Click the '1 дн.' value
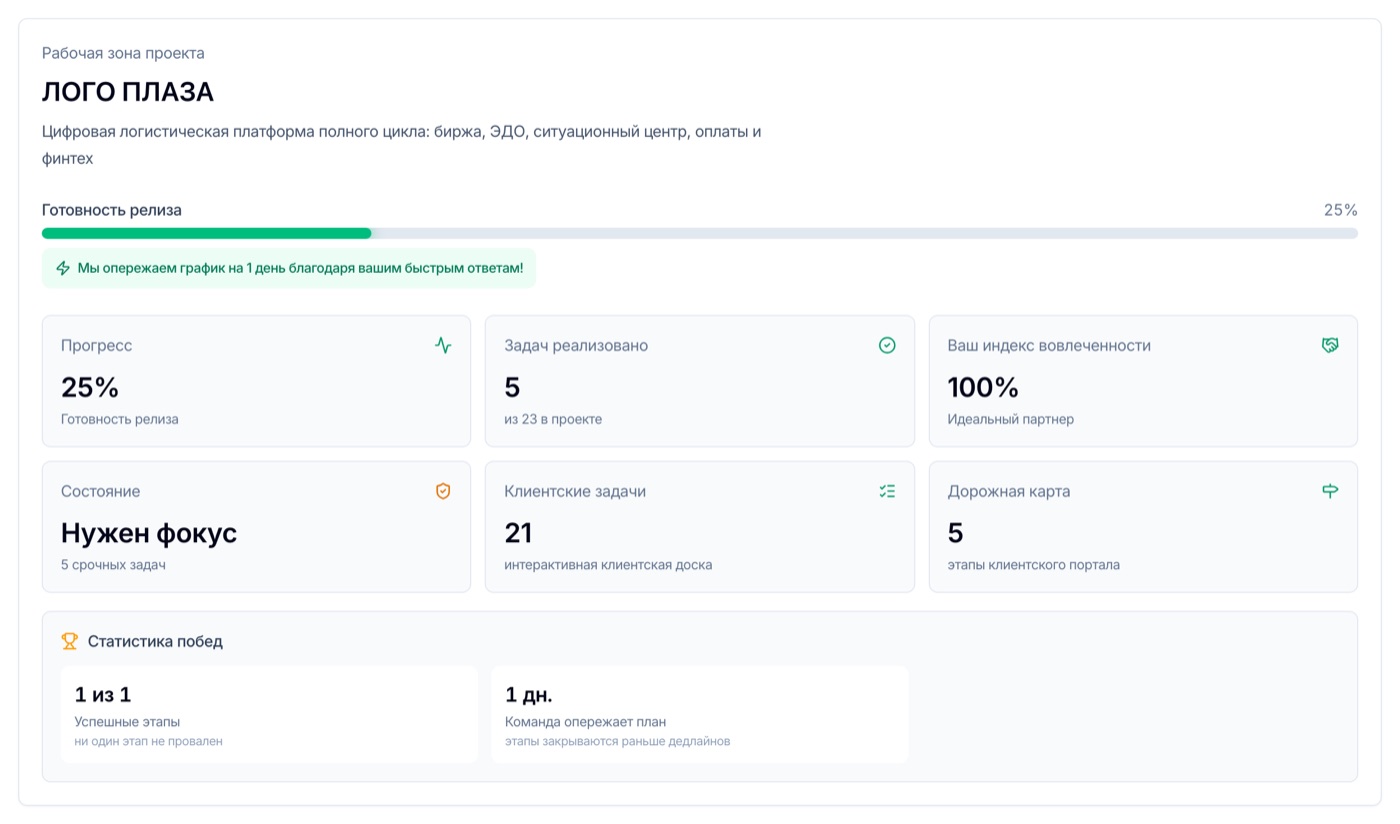This screenshot has height=824, width=1400. 529,694
